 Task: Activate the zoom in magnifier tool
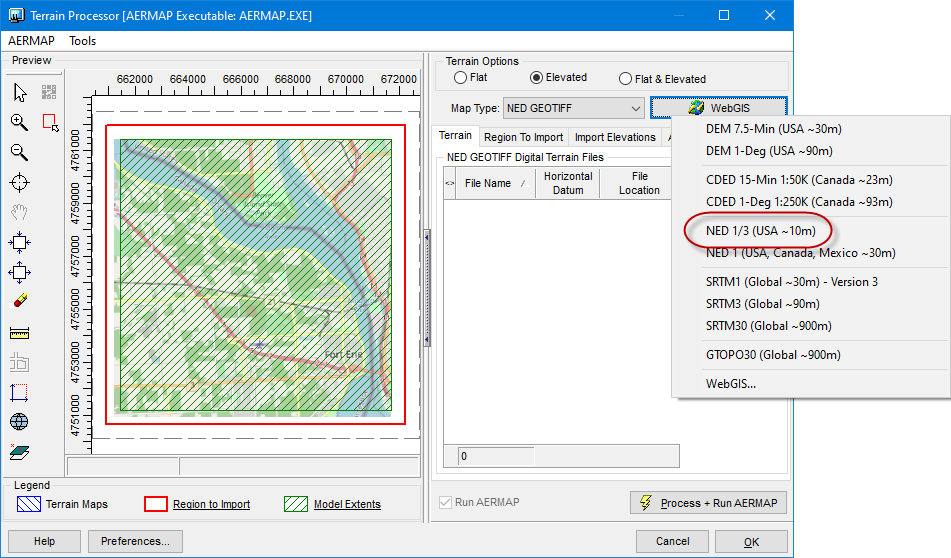19,122
